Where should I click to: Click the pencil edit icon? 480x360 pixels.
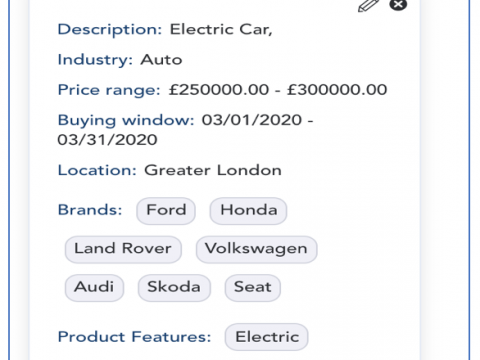[x=369, y=5]
